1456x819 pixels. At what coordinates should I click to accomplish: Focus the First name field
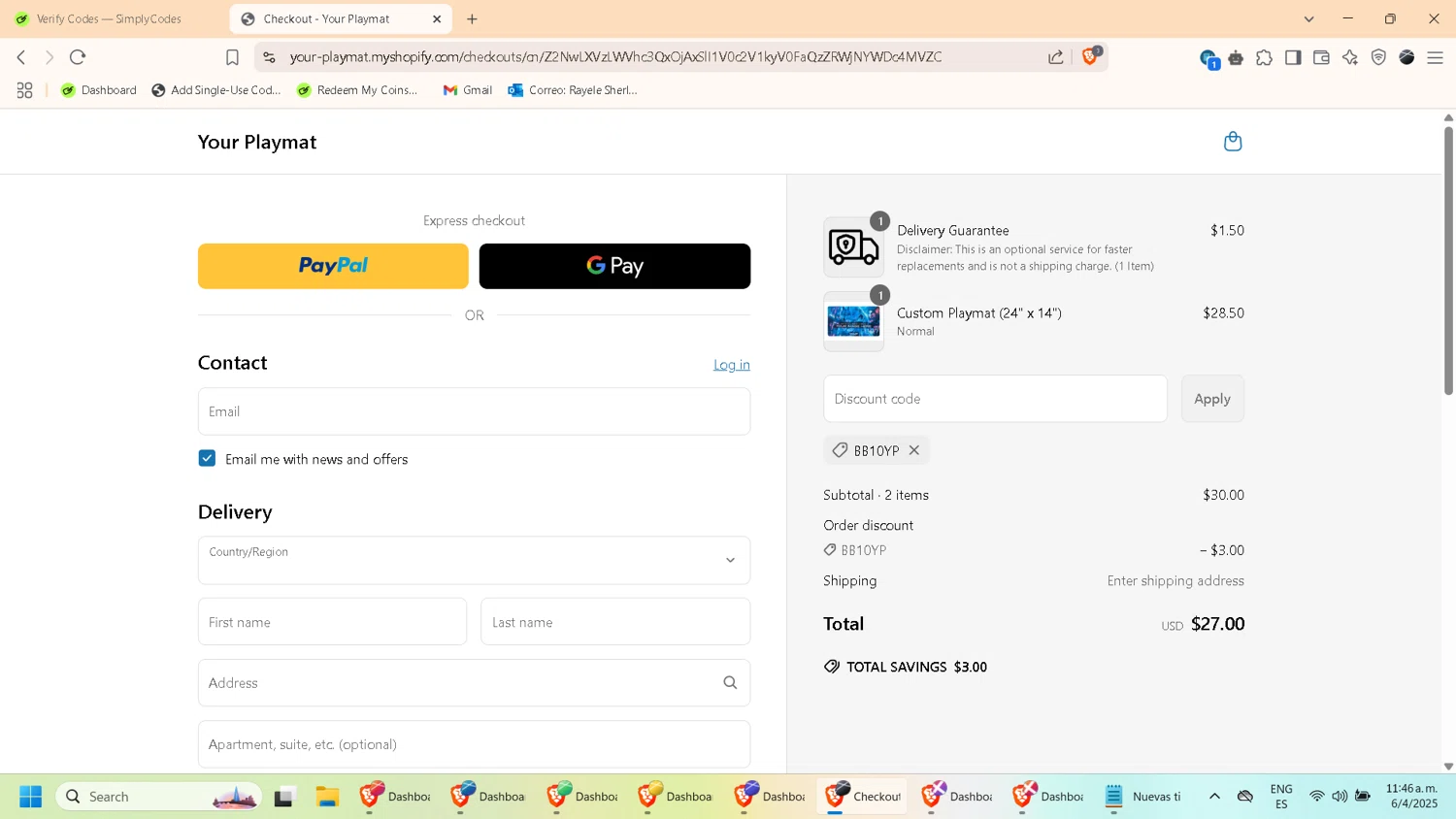click(x=332, y=622)
